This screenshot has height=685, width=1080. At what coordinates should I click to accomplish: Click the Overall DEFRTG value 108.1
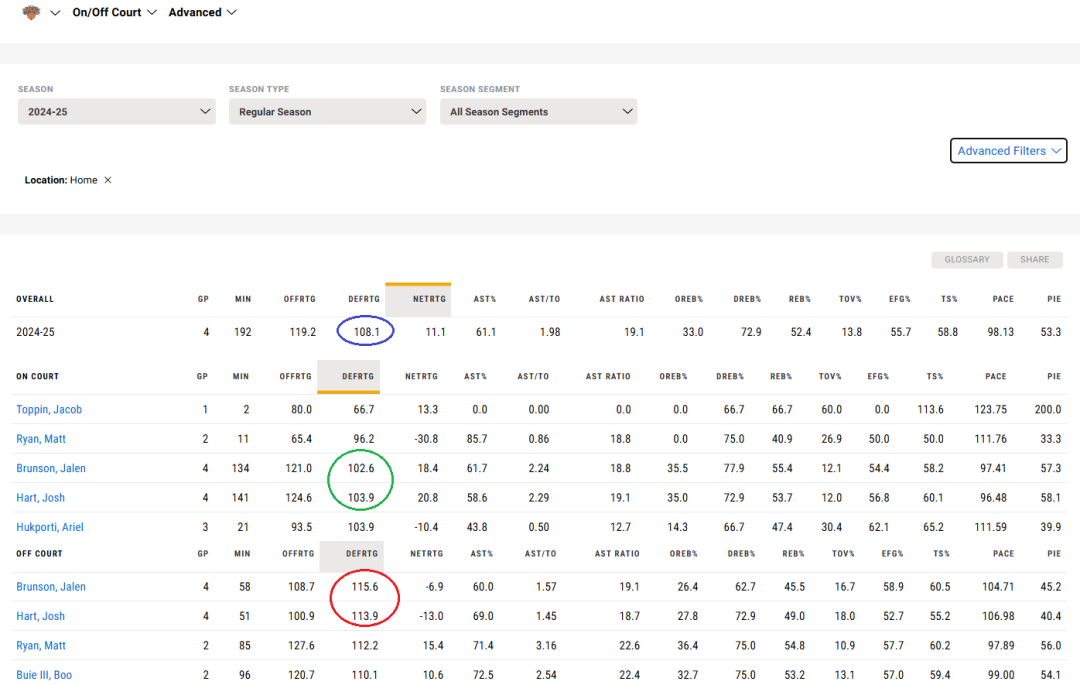tap(366, 332)
